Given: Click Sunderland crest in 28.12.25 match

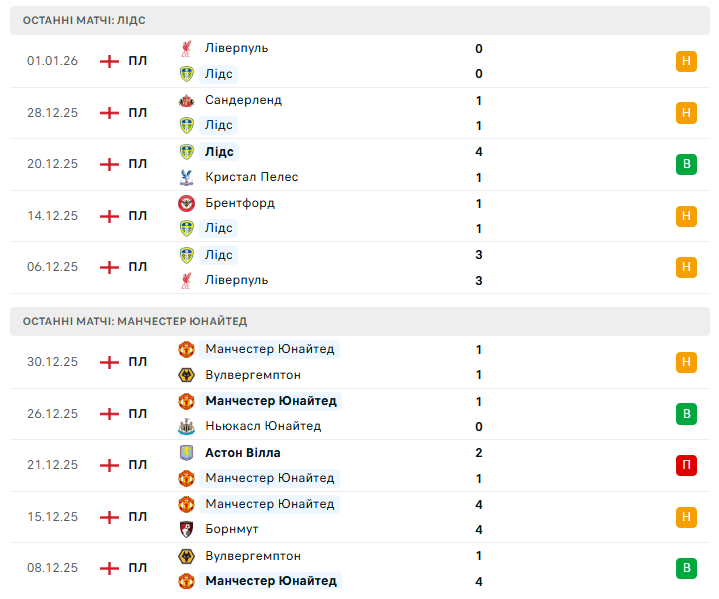Looking at the screenshot, I should [x=186, y=100].
